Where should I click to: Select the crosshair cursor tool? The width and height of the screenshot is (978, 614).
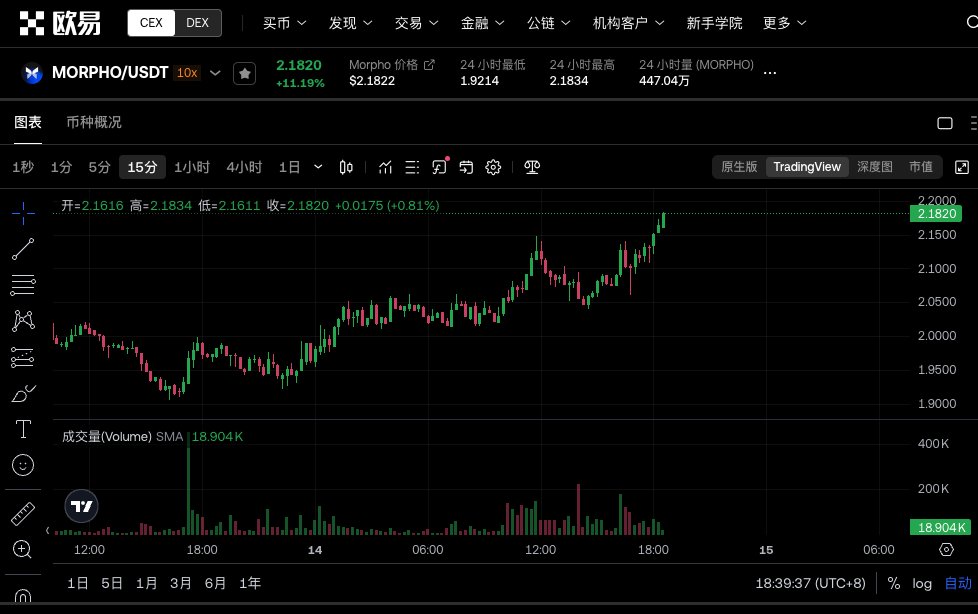(x=23, y=213)
